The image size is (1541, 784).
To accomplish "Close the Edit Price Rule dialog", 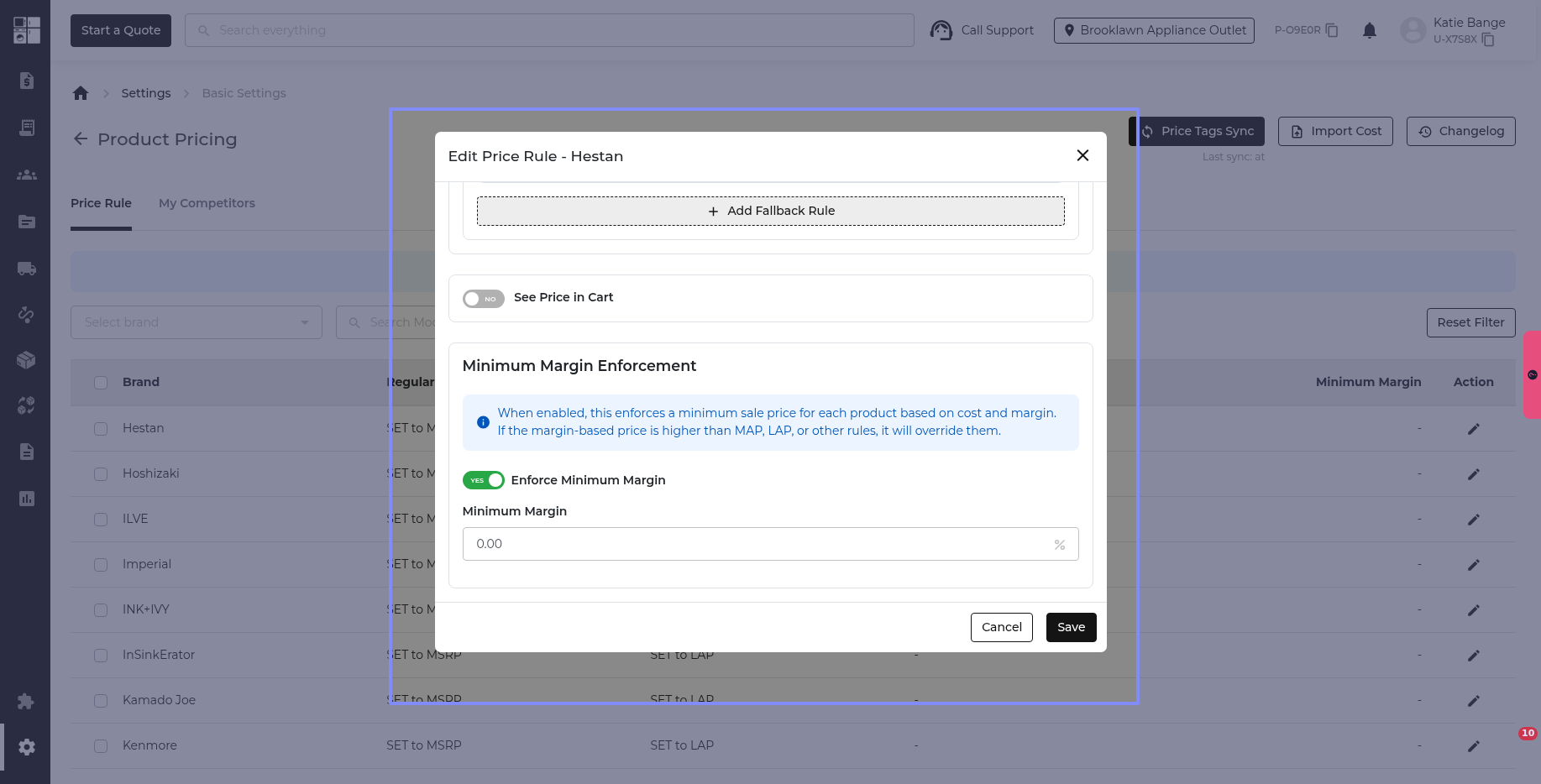I will pyautogui.click(x=1082, y=155).
